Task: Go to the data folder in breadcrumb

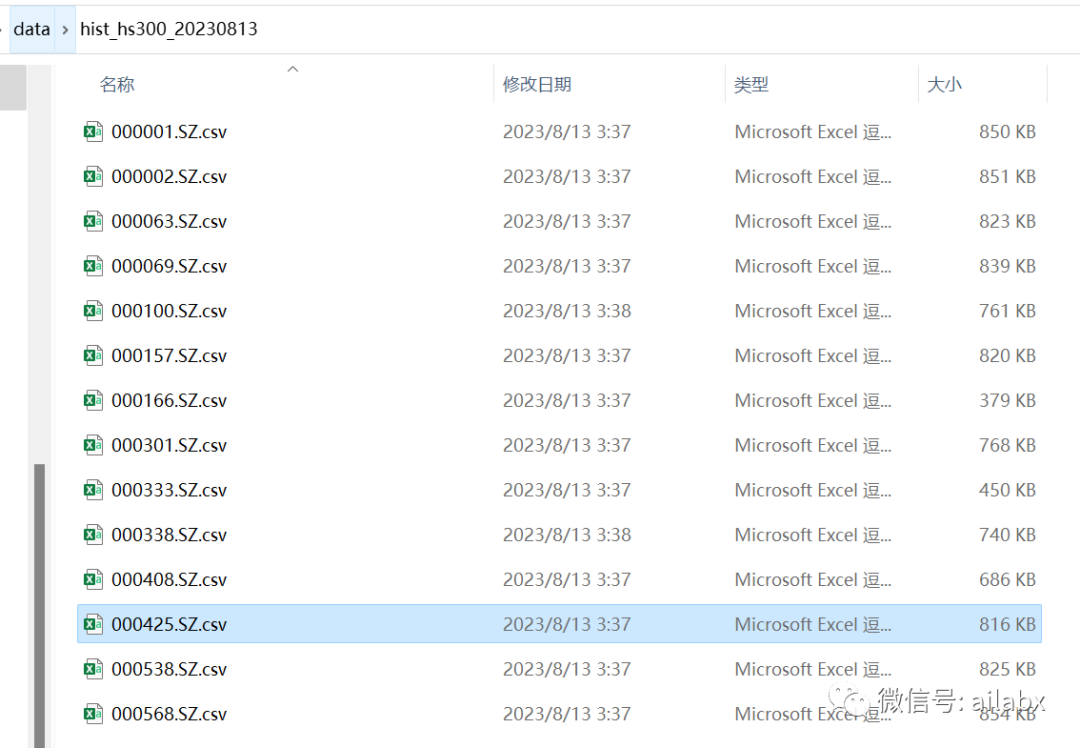Action: [x=32, y=29]
